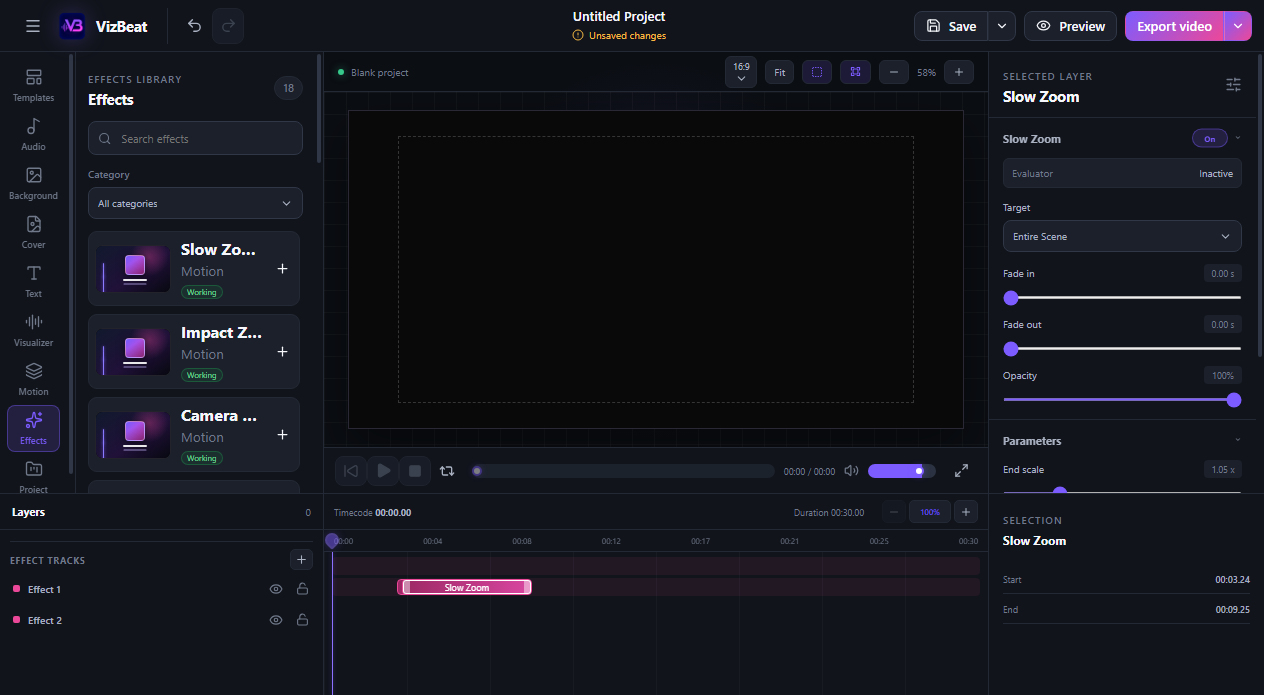
Task: Open the 16:9 aspect ratio dropdown
Action: [741, 72]
